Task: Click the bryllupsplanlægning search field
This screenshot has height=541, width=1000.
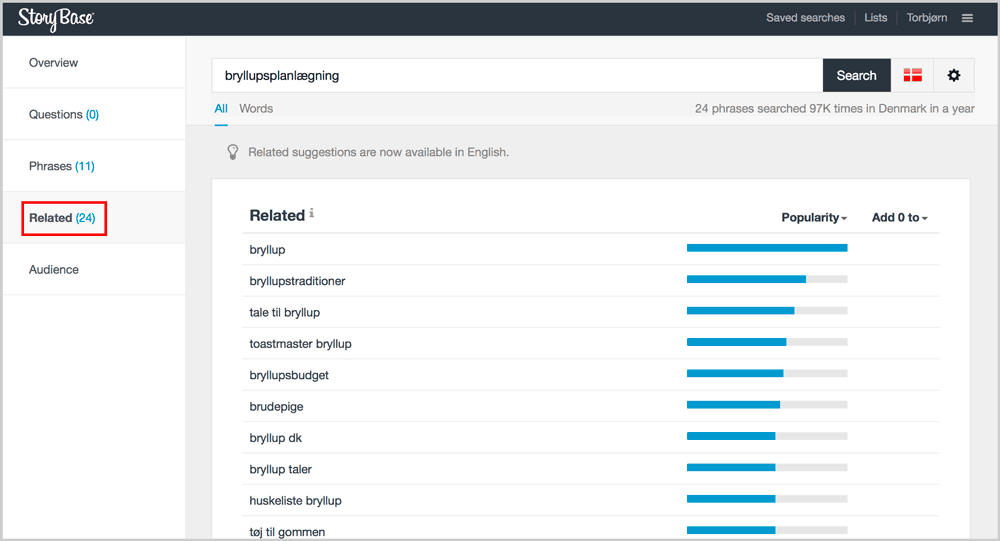Action: [x=517, y=75]
